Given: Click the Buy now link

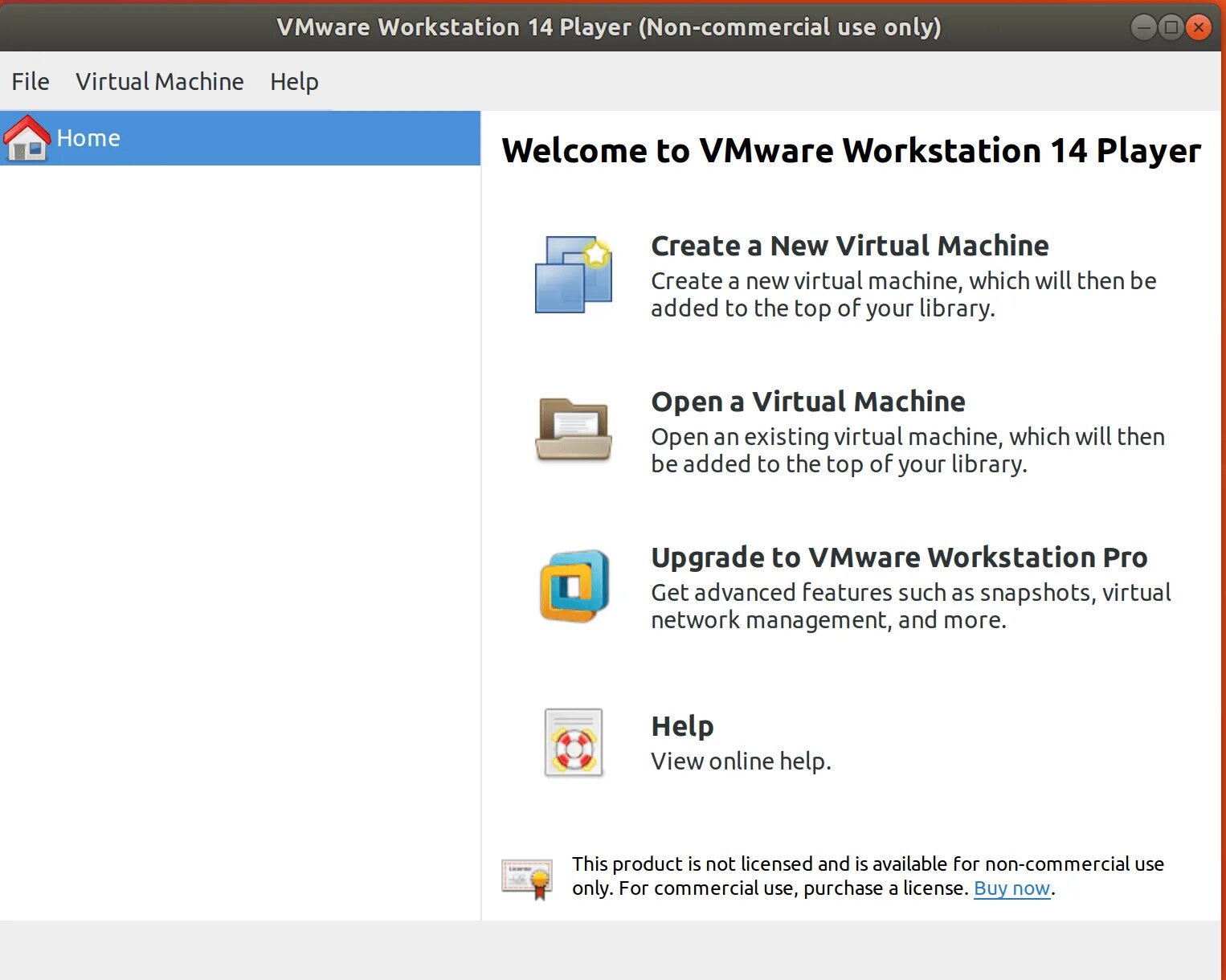Looking at the screenshot, I should pyautogui.click(x=1011, y=888).
